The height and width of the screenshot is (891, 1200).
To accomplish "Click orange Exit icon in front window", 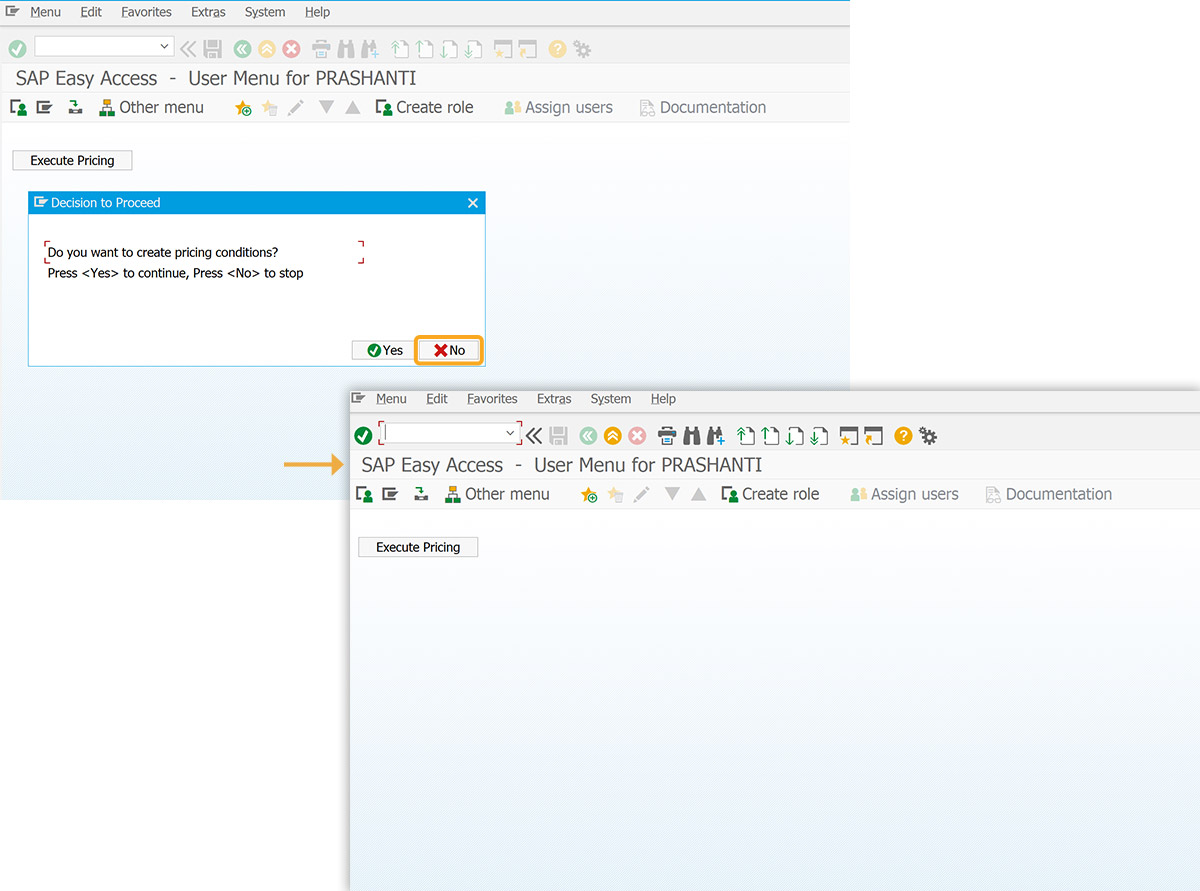I will (x=612, y=435).
